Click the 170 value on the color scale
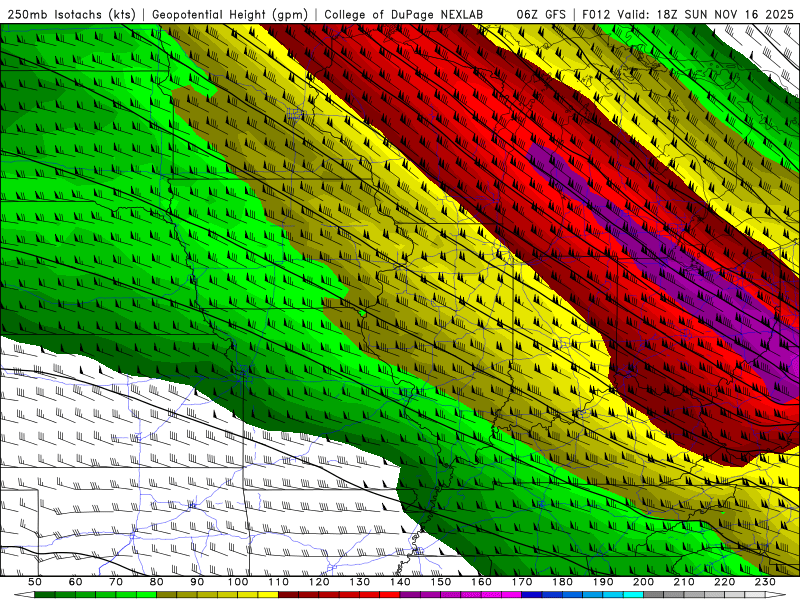Viewport: 800px width, 600px height. [522, 582]
